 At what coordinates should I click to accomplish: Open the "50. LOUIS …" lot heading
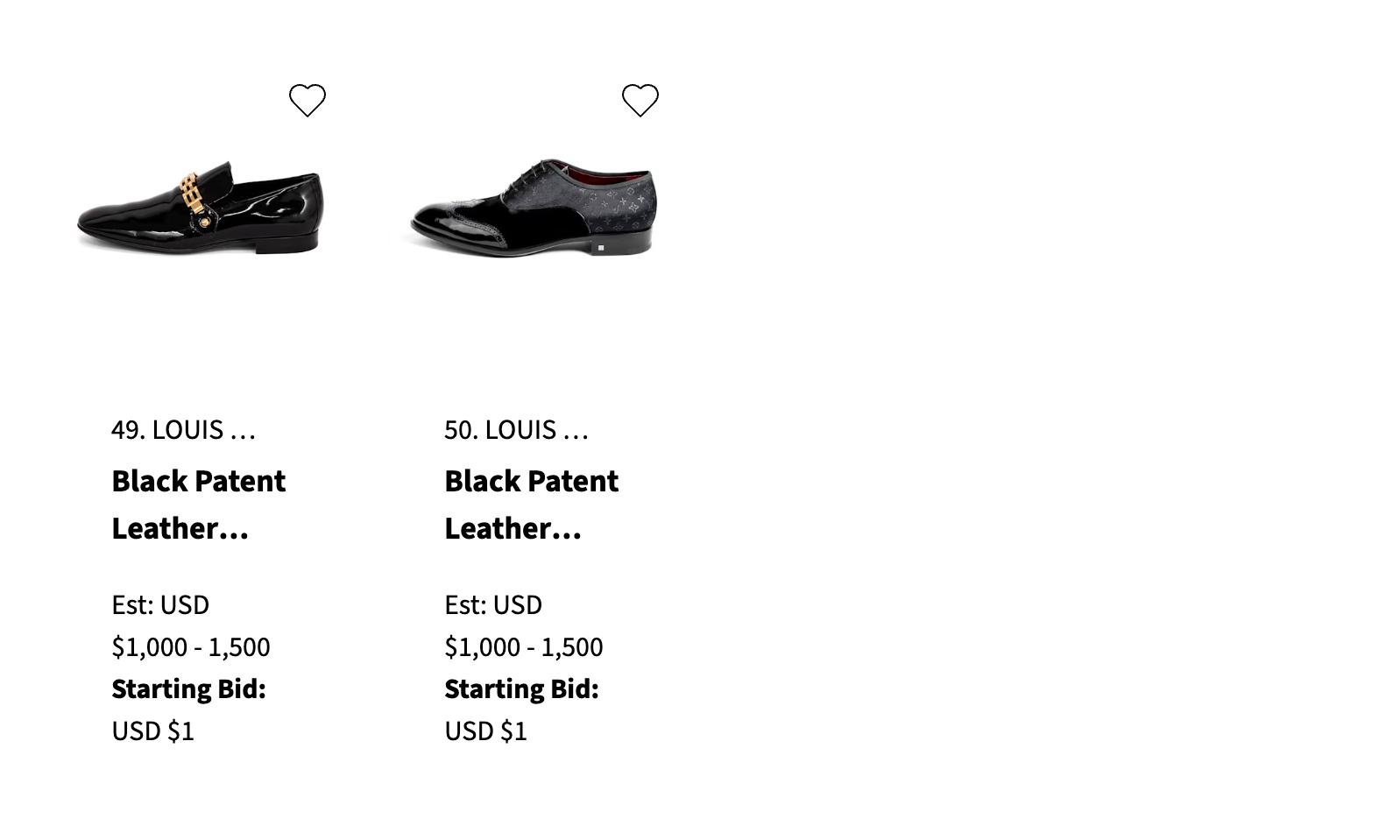tap(516, 430)
